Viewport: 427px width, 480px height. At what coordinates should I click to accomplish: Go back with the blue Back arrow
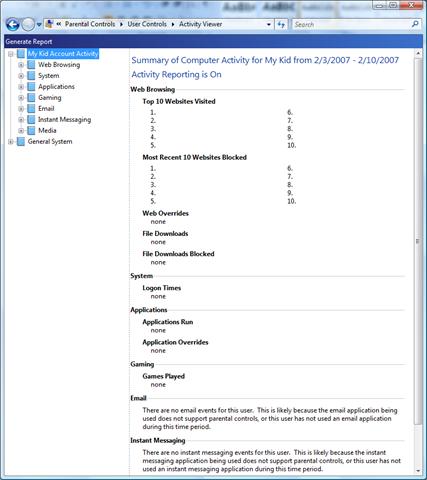(x=12, y=24)
